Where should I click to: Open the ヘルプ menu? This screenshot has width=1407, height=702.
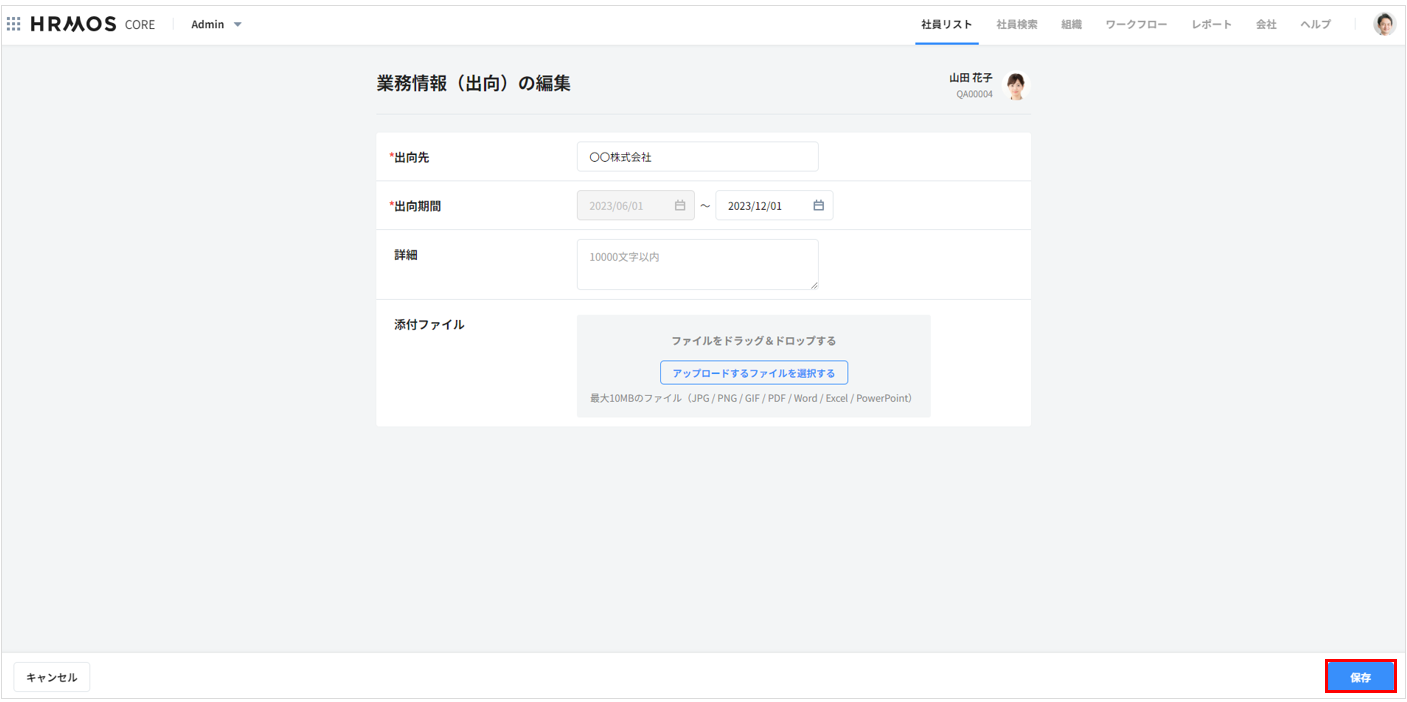coord(1315,24)
